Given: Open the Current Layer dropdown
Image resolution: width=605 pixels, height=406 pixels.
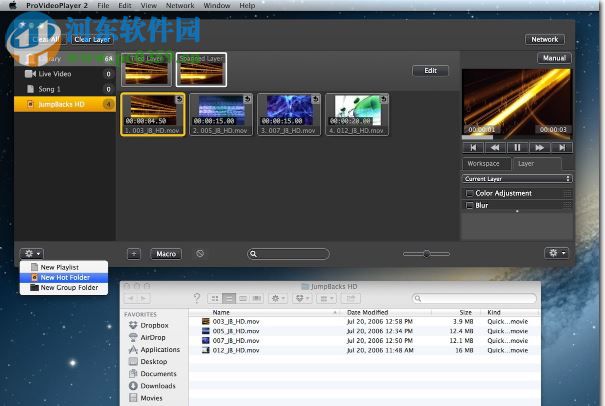Looking at the screenshot, I should [517, 179].
